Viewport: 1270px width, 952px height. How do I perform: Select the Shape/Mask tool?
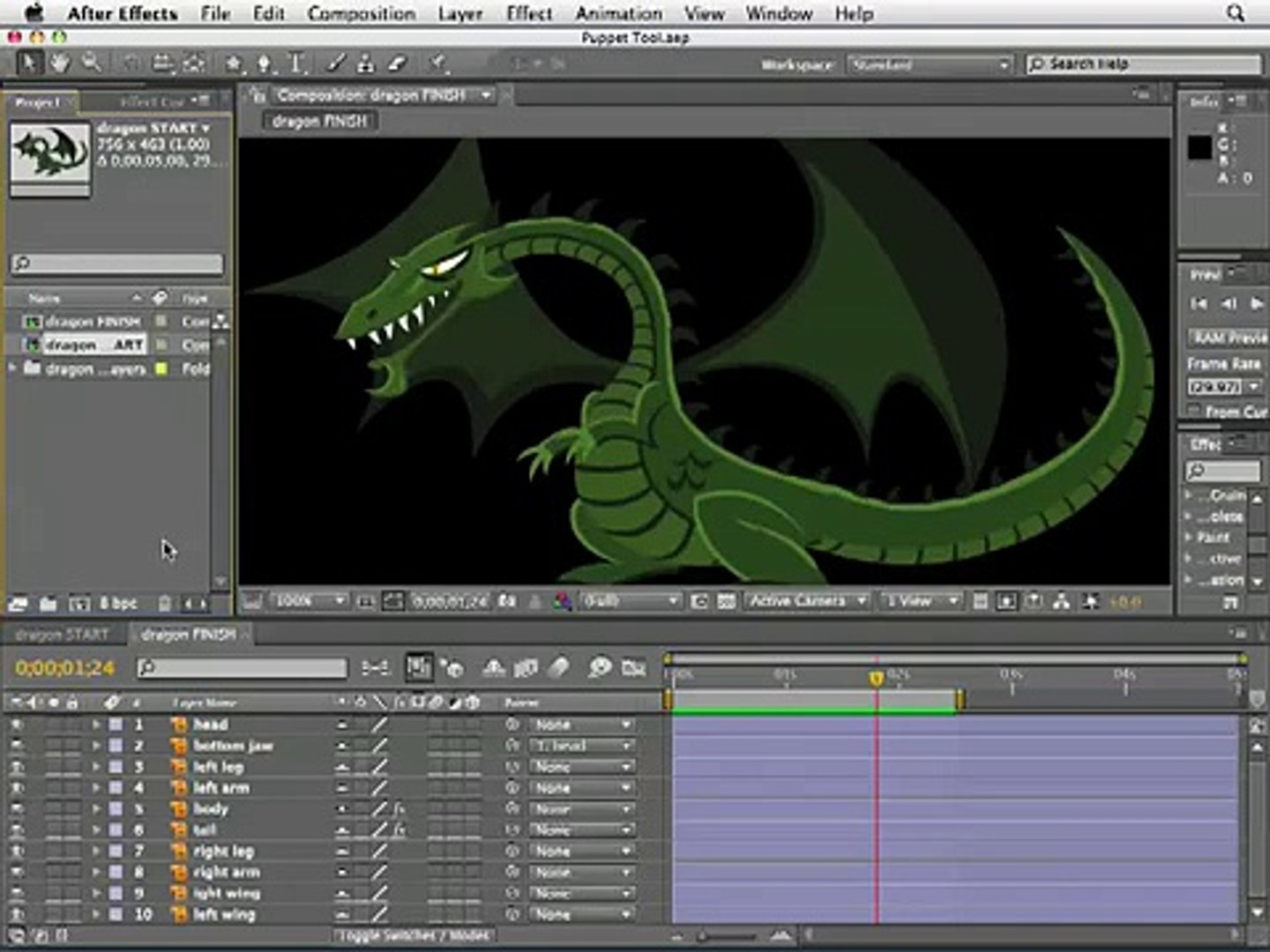233,63
